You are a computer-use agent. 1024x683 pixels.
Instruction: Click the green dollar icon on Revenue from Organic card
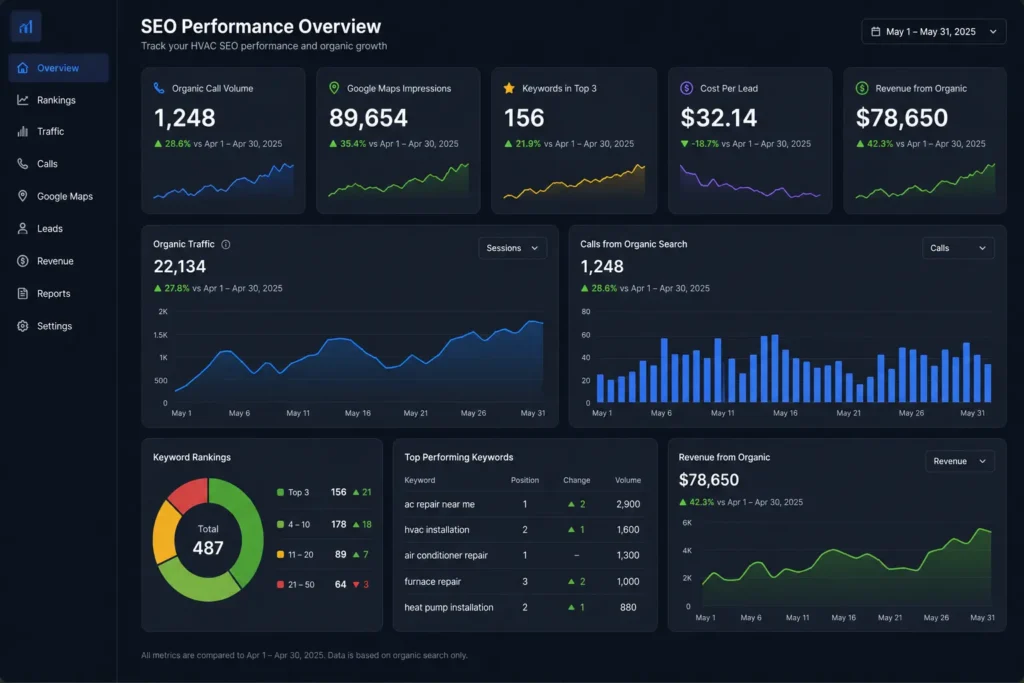[862, 88]
